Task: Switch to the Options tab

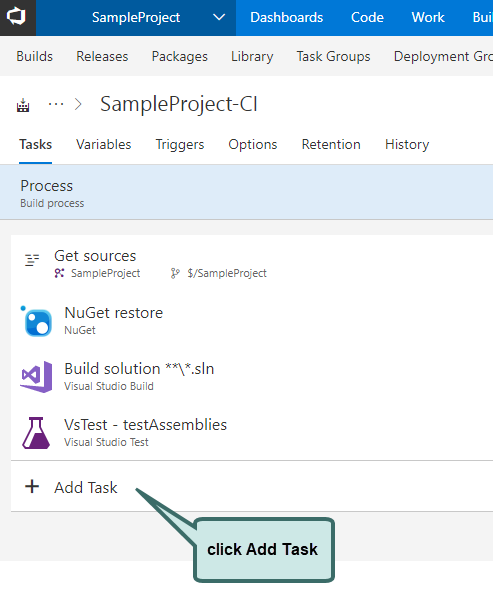Action: coord(253,145)
